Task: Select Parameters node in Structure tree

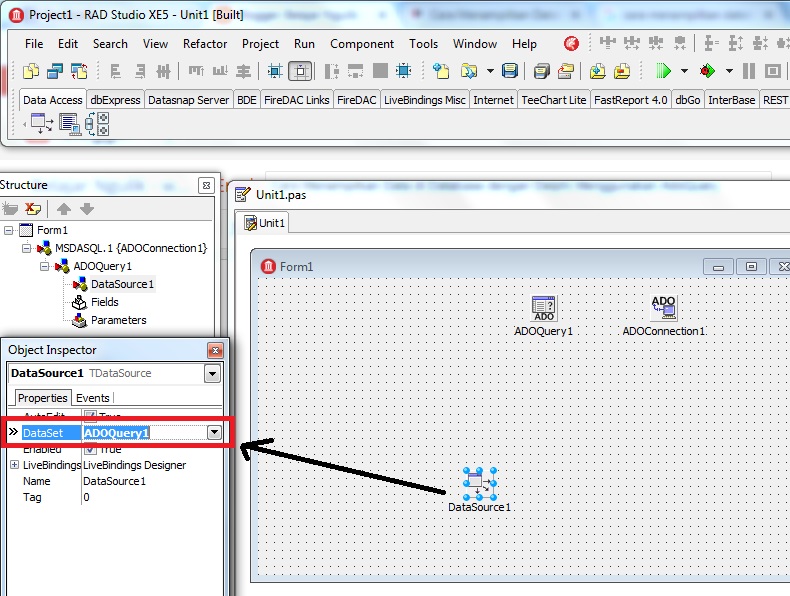Action: tap(118, 320)
